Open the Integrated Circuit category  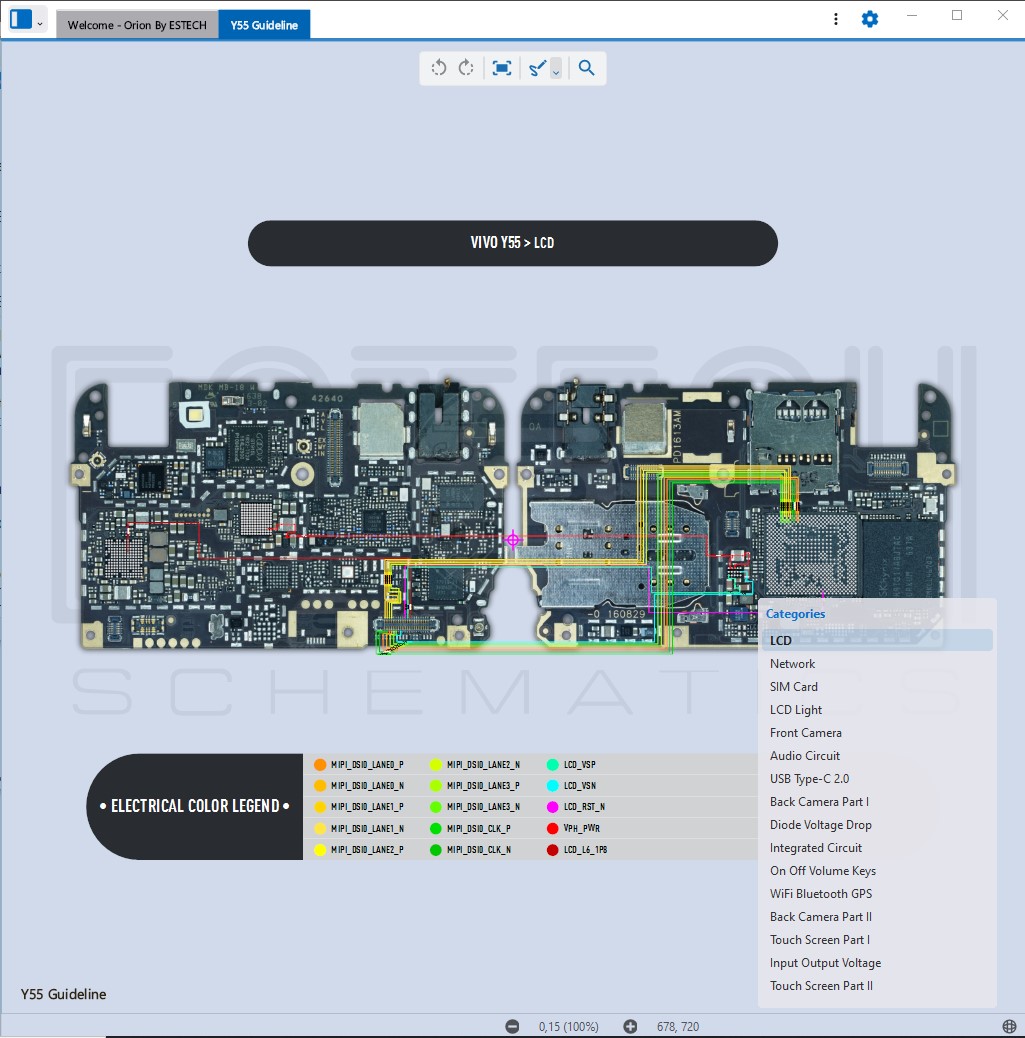(877, 847)
